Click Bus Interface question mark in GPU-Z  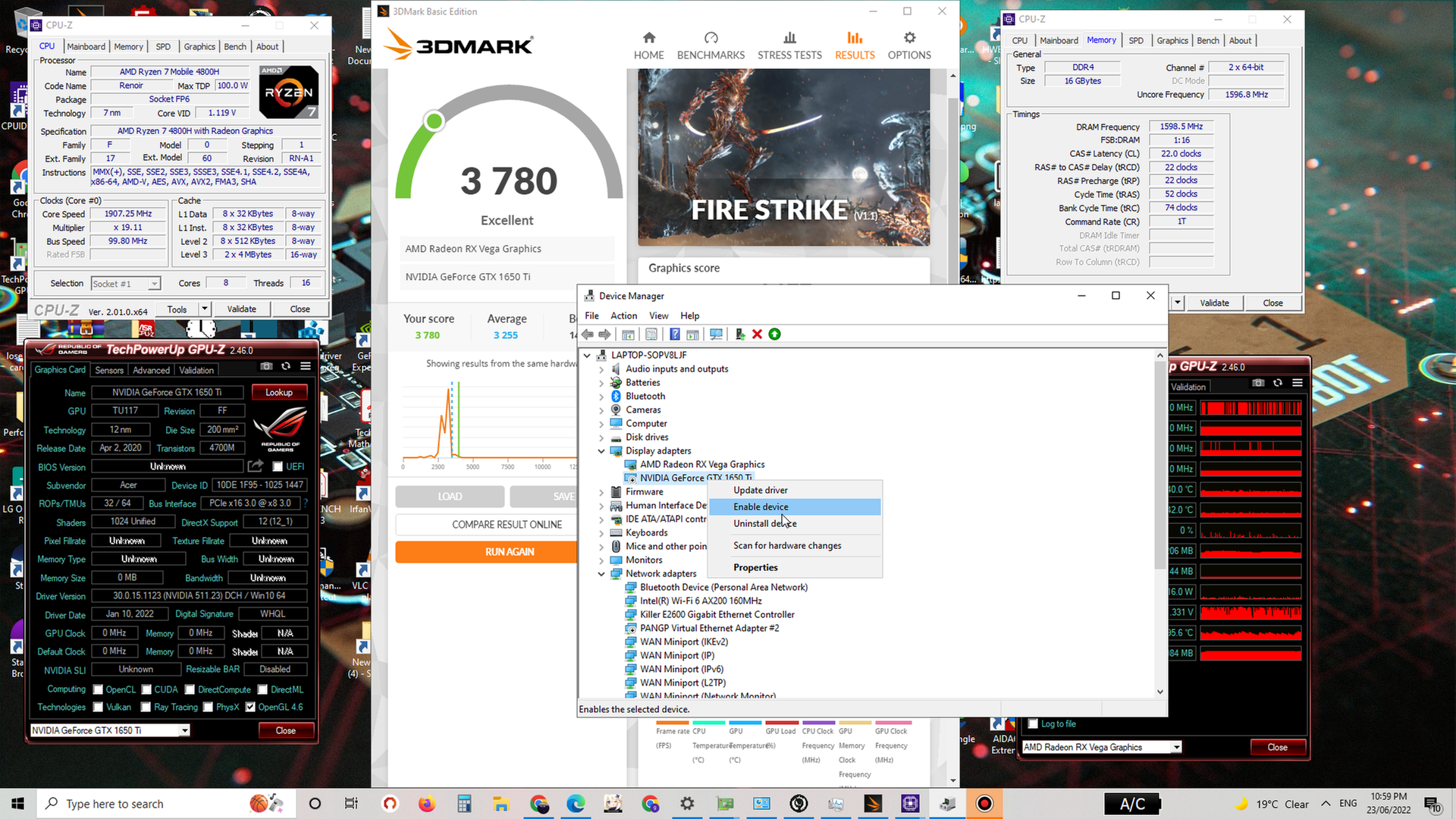pyautogui.click(x=306, y=503)
